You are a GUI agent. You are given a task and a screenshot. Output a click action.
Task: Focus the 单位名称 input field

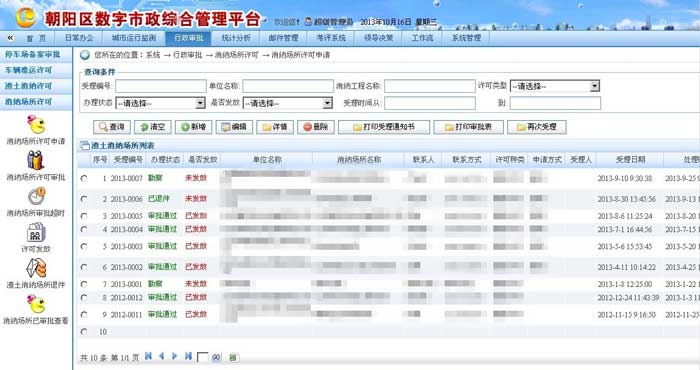[x=288, y=86]
